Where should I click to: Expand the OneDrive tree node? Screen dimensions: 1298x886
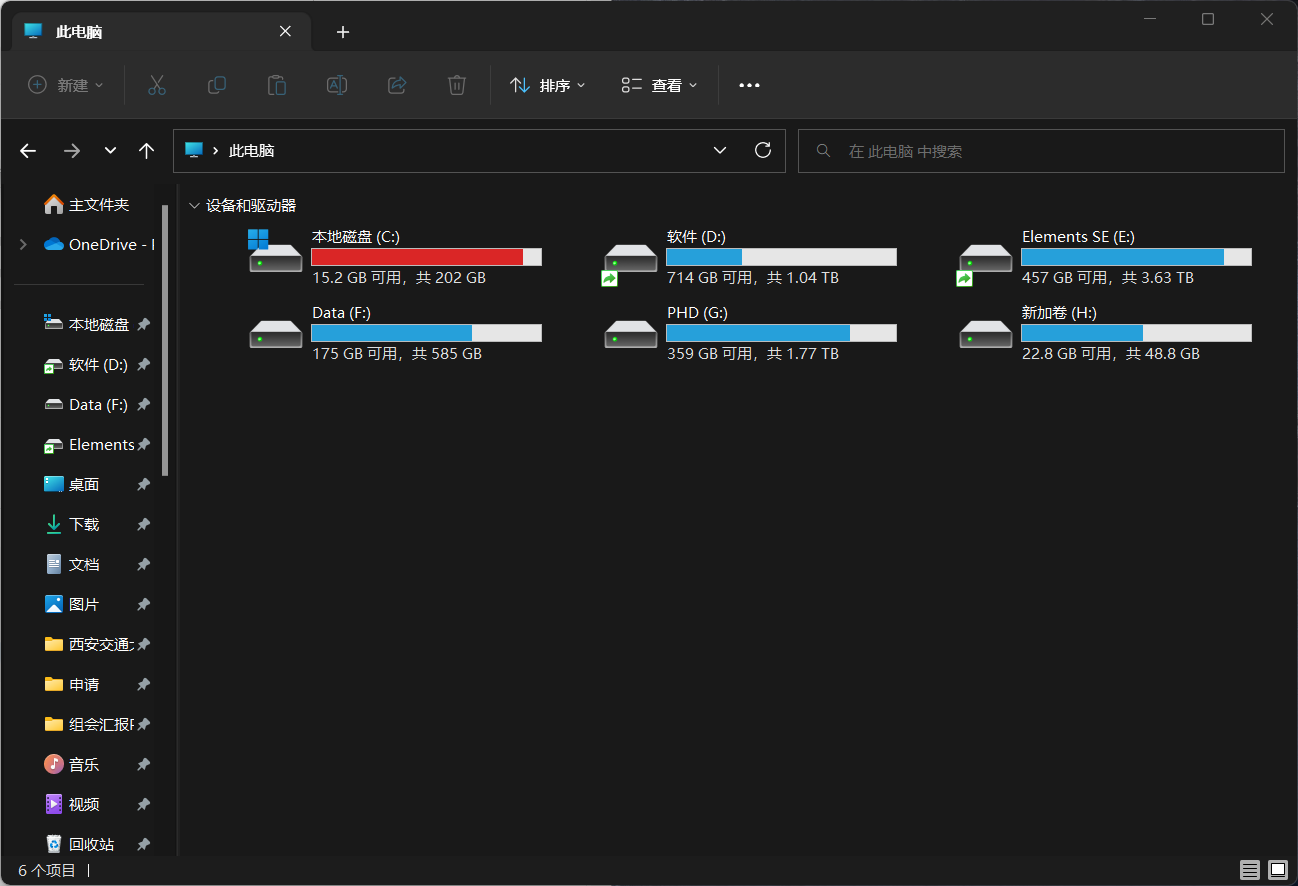coord(23,244)
